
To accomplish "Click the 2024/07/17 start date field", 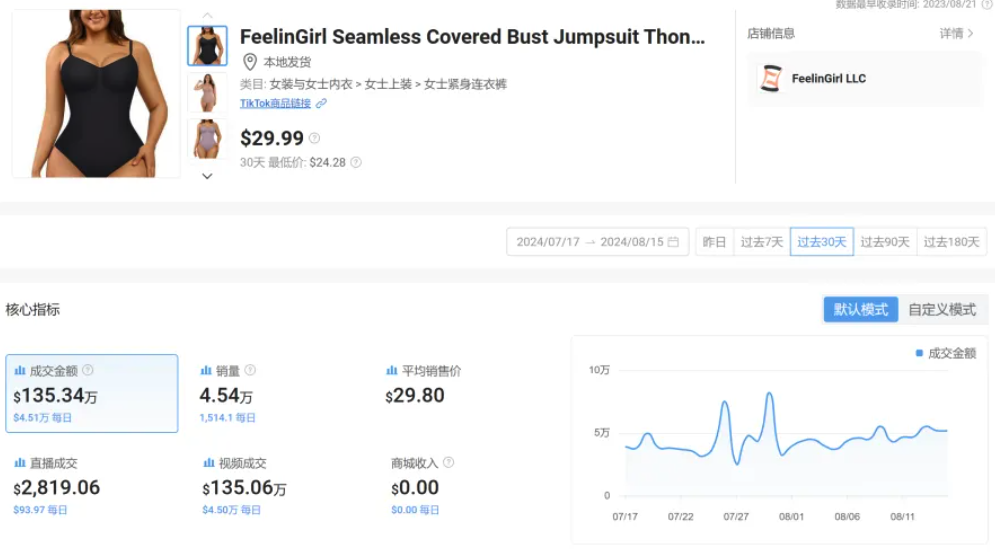I will [x=548, y=242].
